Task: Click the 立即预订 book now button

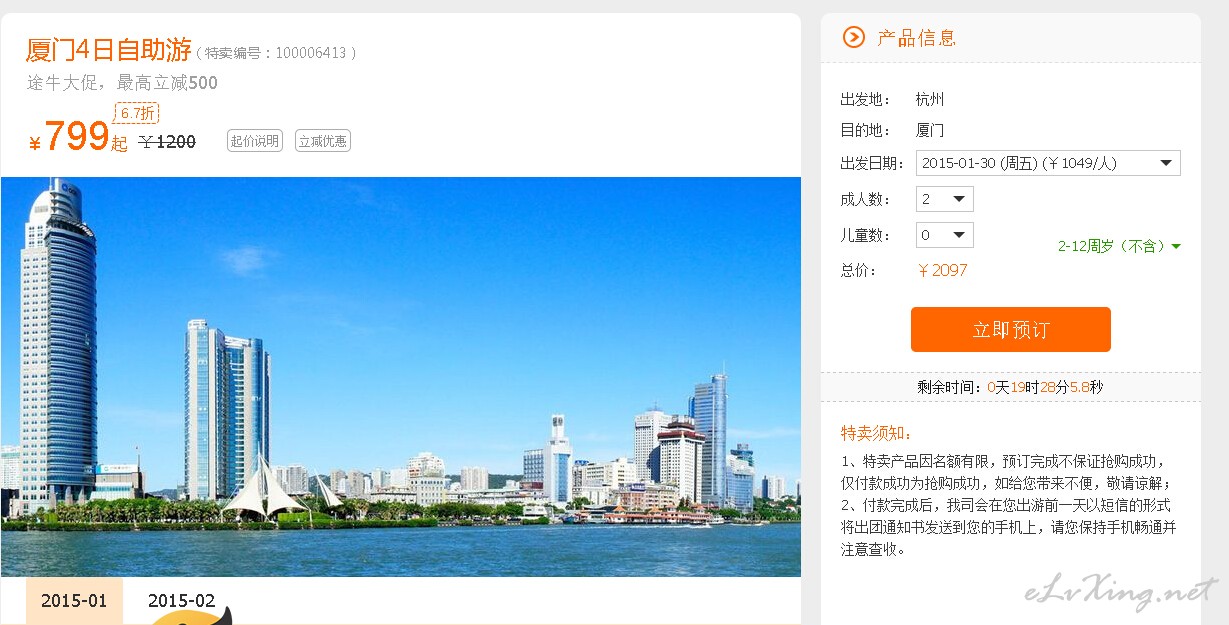Action: (x=1010, y=330)
